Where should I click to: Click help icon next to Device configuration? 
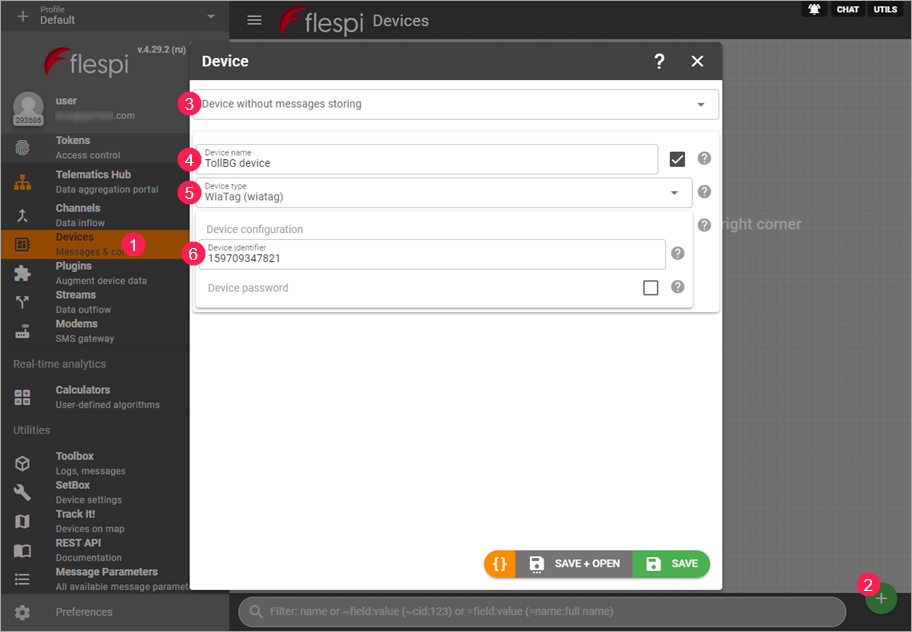tap(704, 225)
